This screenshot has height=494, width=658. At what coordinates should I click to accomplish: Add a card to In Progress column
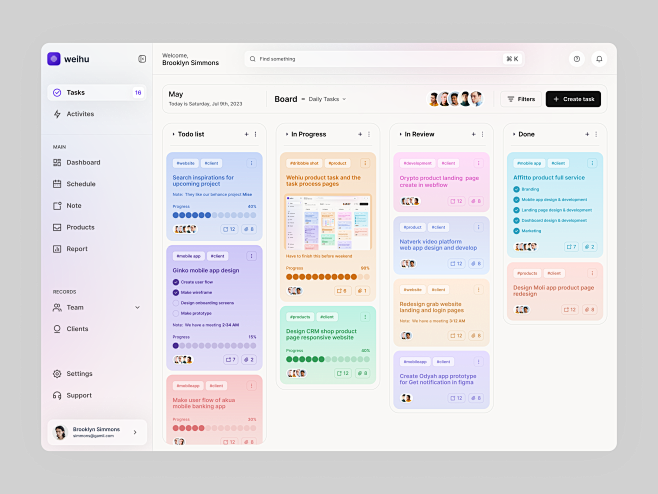360,134
